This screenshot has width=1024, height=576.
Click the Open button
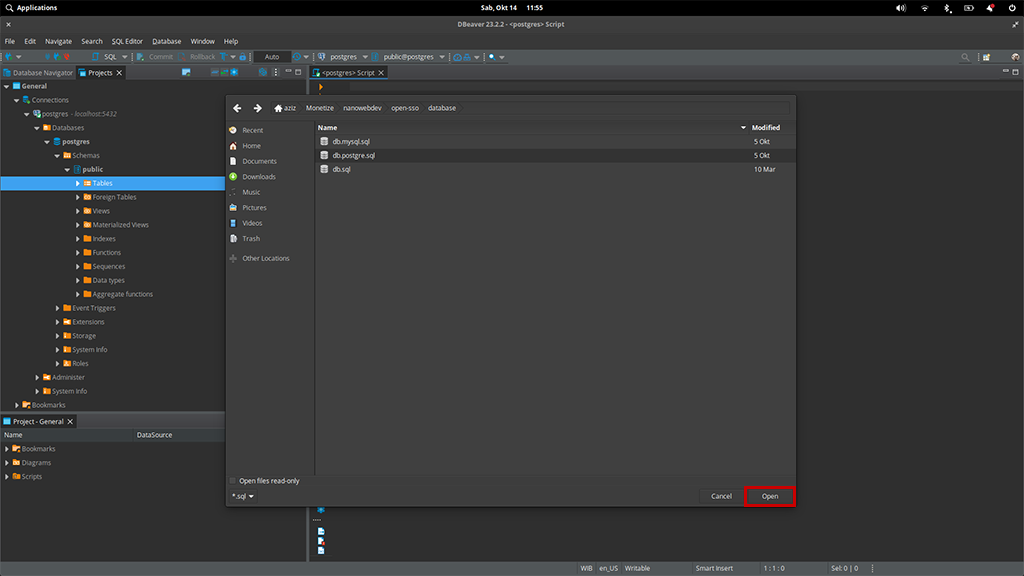tap(769, 496)
